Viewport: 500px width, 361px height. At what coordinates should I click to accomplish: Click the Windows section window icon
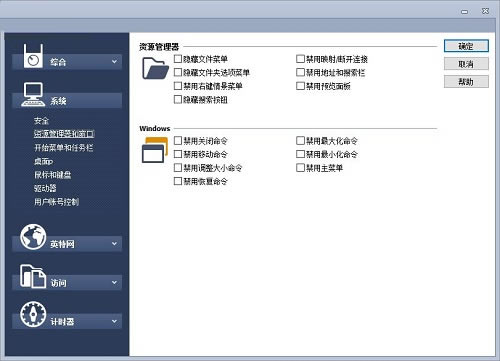click(x=155, y=150)
